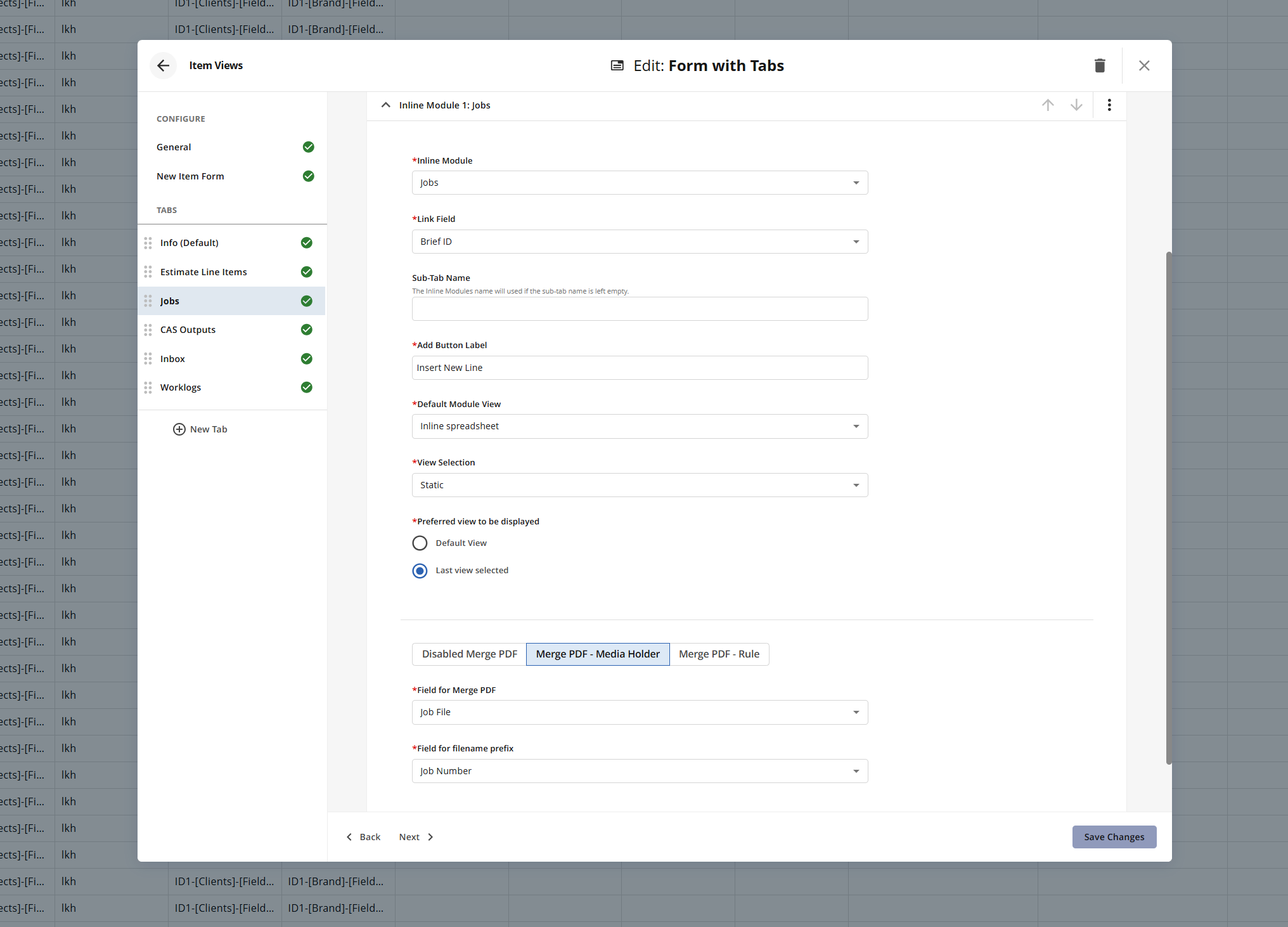The height and width of the screenshot is (927, 1288).
Task: Click the drag handle beside CAS Outputs
Action: coord(148,330)
